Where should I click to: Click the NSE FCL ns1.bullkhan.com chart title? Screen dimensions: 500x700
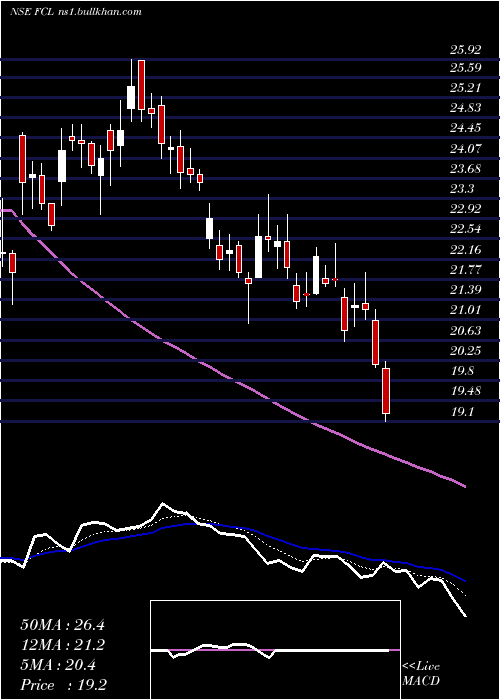(75, 12)
